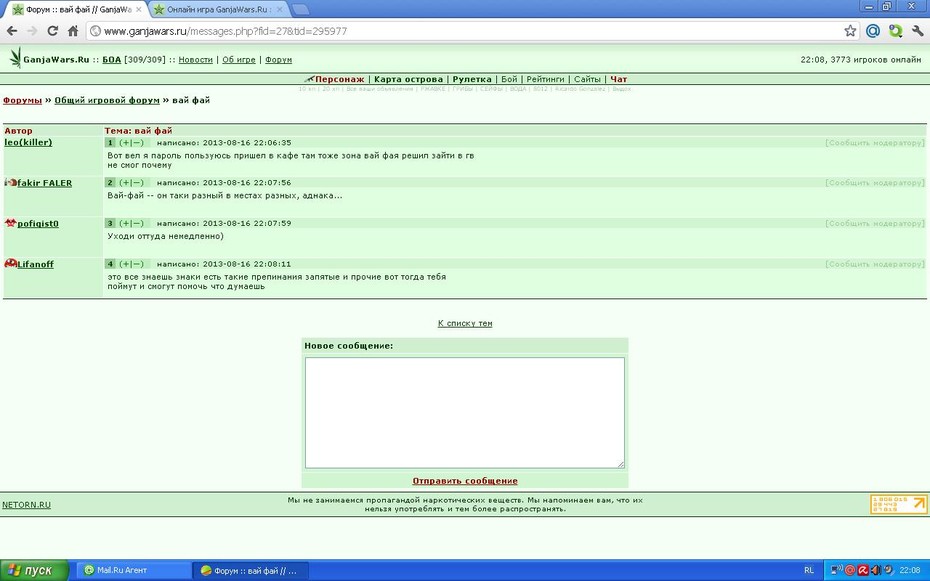Bookmark this page with the star icon

tap(850, 31)
